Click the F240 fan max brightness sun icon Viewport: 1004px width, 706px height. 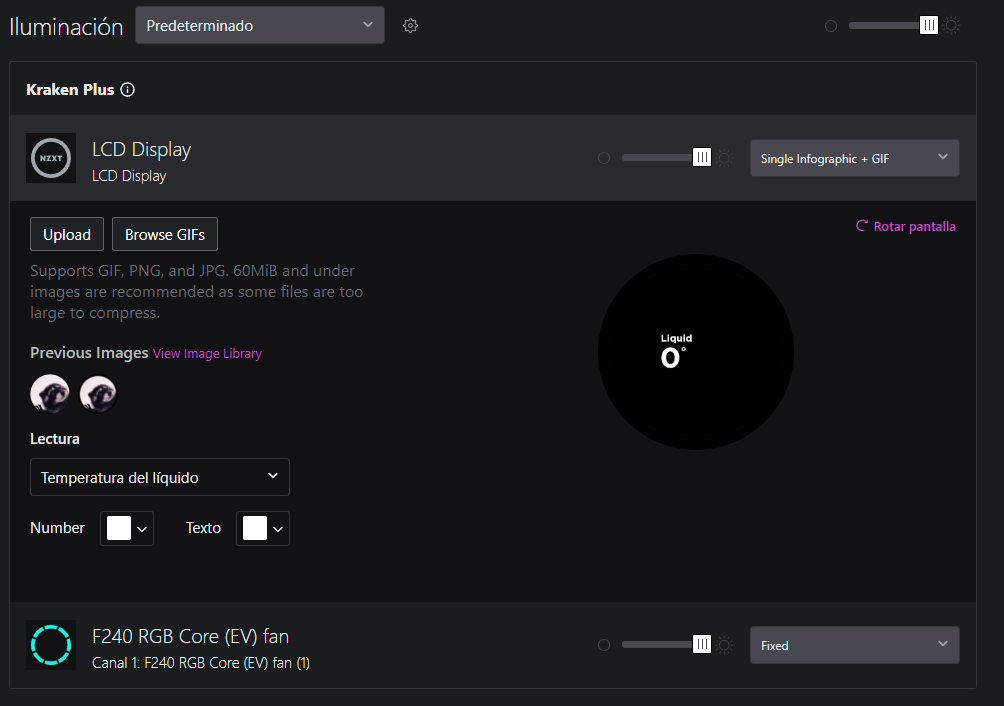tap(725, 645)
